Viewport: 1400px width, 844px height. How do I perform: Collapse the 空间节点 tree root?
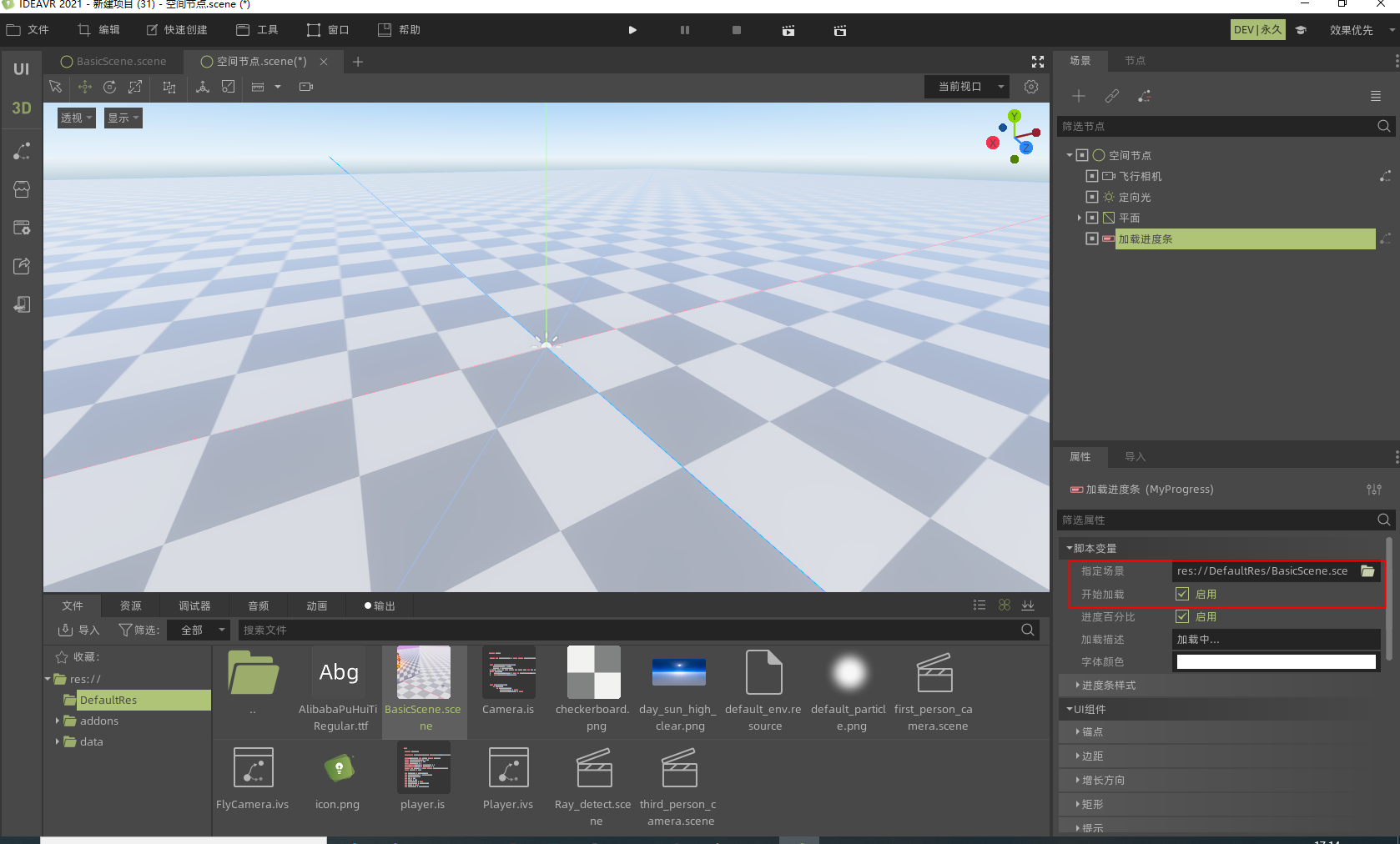coord(1070,155)
